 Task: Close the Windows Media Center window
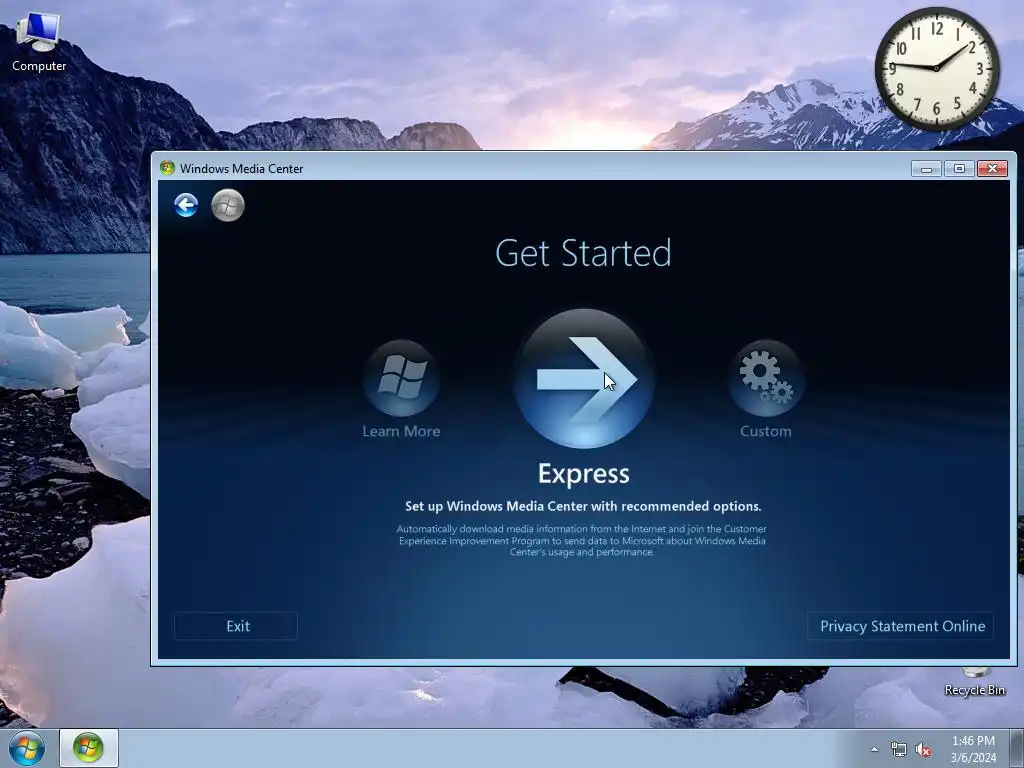[x=992, y=168]
